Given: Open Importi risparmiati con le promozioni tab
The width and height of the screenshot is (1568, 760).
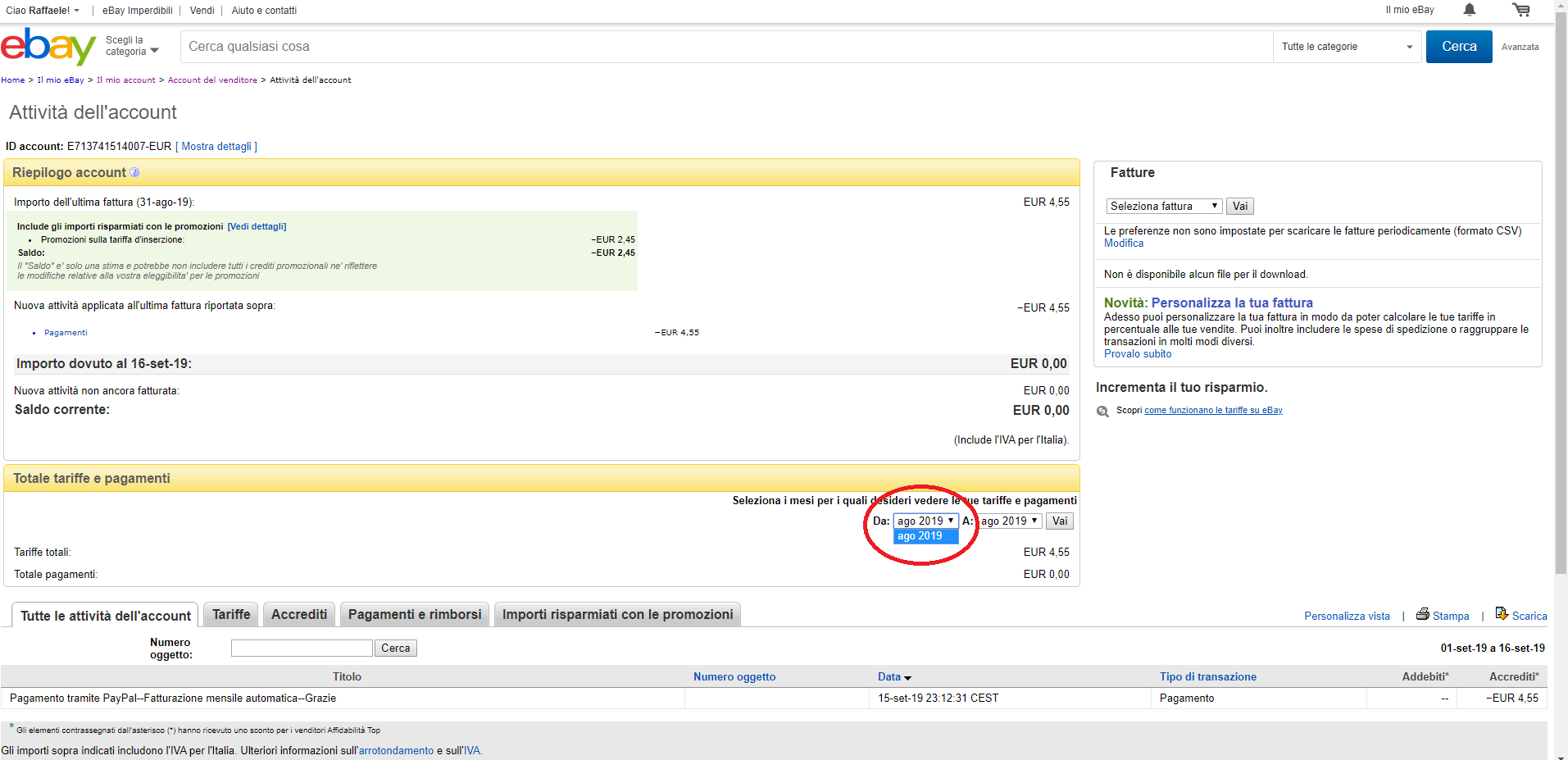Looking at the screenshot, I should tap(618, 614).
